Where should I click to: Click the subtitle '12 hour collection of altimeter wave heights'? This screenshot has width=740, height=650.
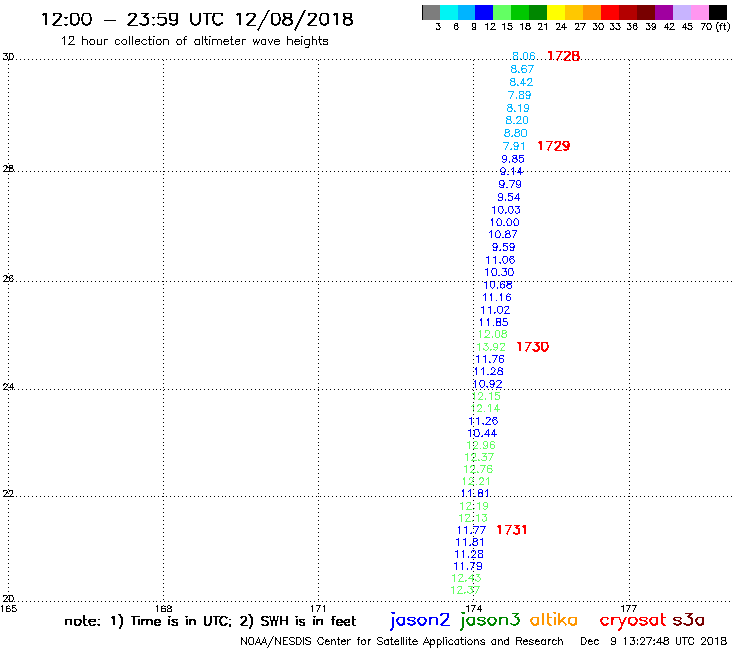pos(194,41)
